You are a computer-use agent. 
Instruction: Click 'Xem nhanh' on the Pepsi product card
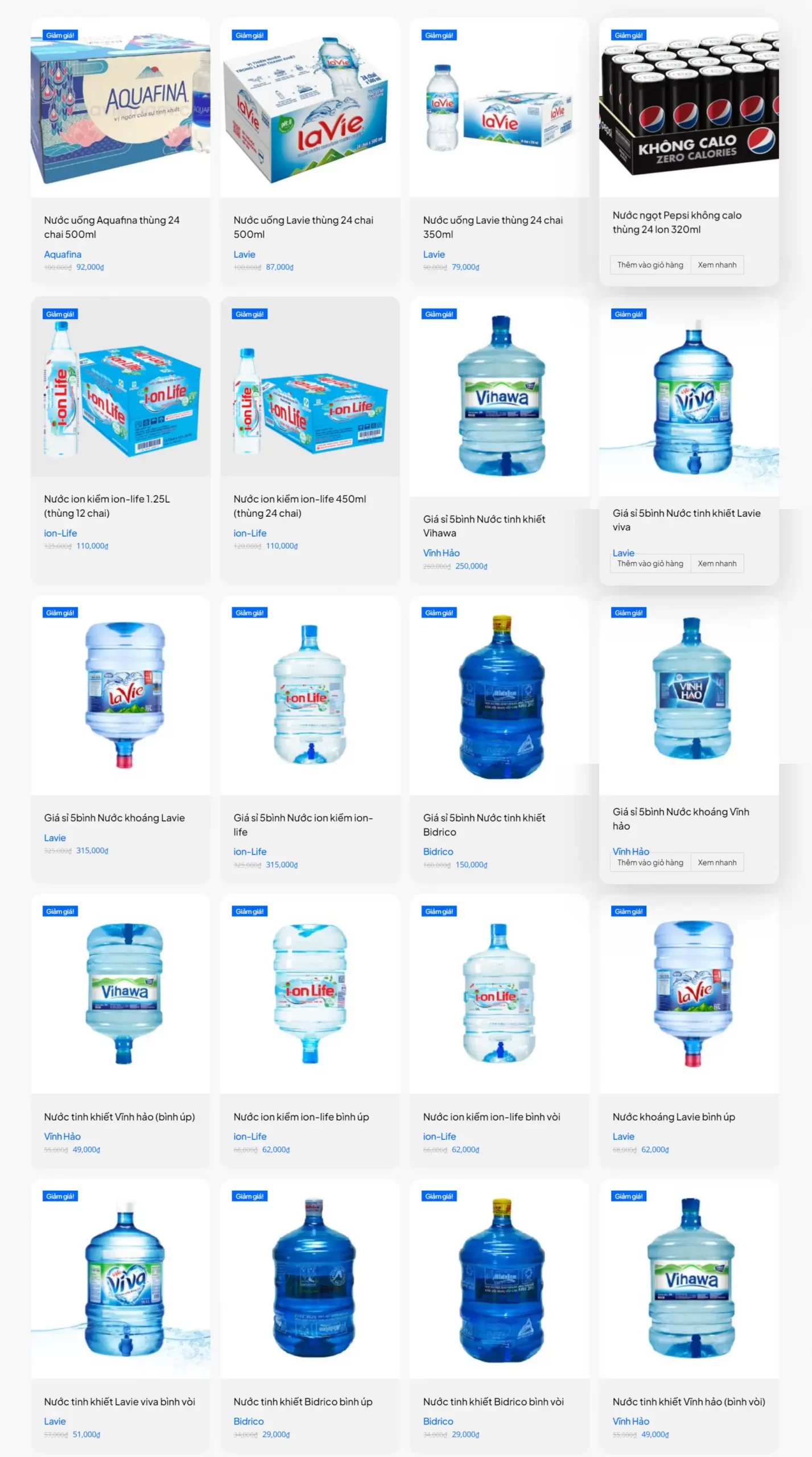(x=717, y=265)
